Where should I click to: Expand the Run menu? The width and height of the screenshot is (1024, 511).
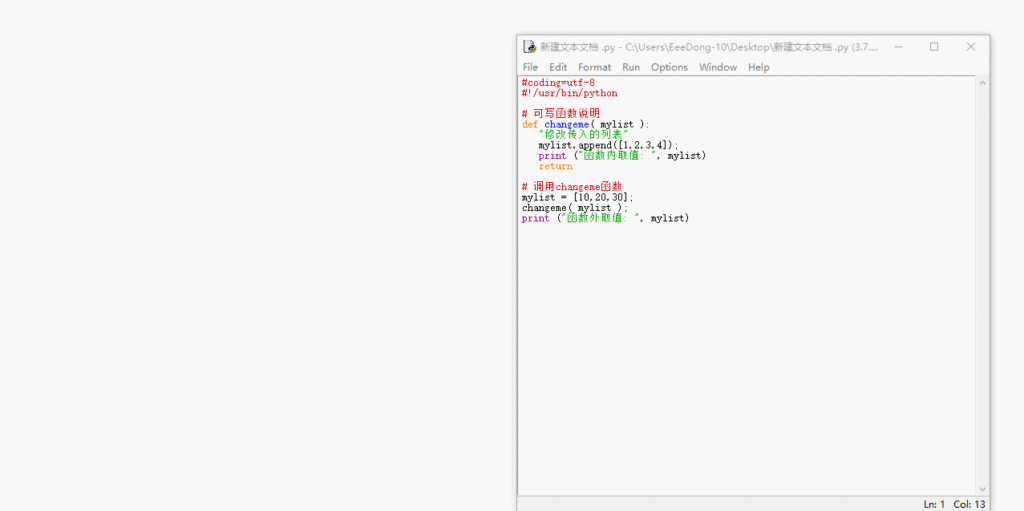click(631, 67)
